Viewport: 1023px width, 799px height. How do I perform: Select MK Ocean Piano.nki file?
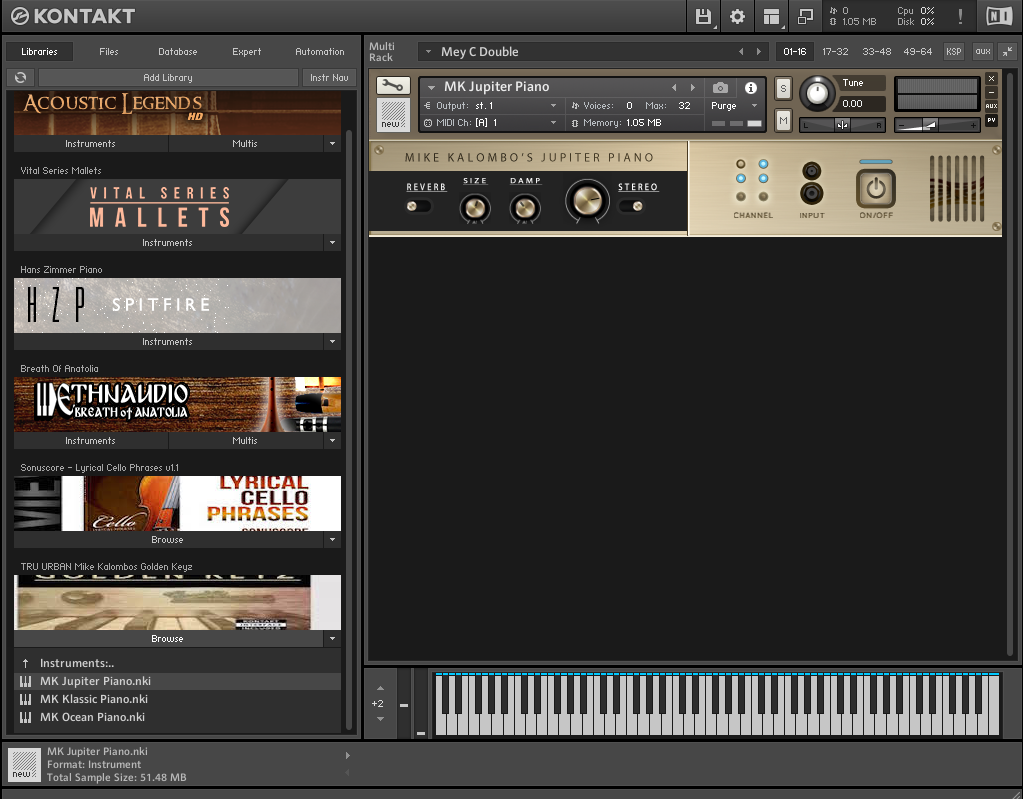tap(177, 717)
